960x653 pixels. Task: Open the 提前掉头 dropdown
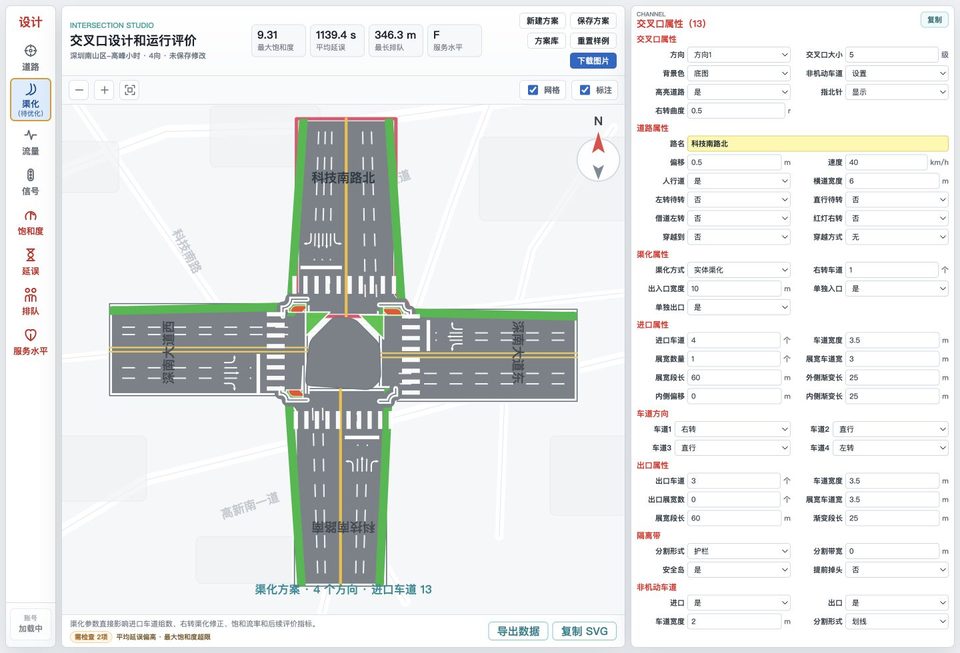coord(898,570)
